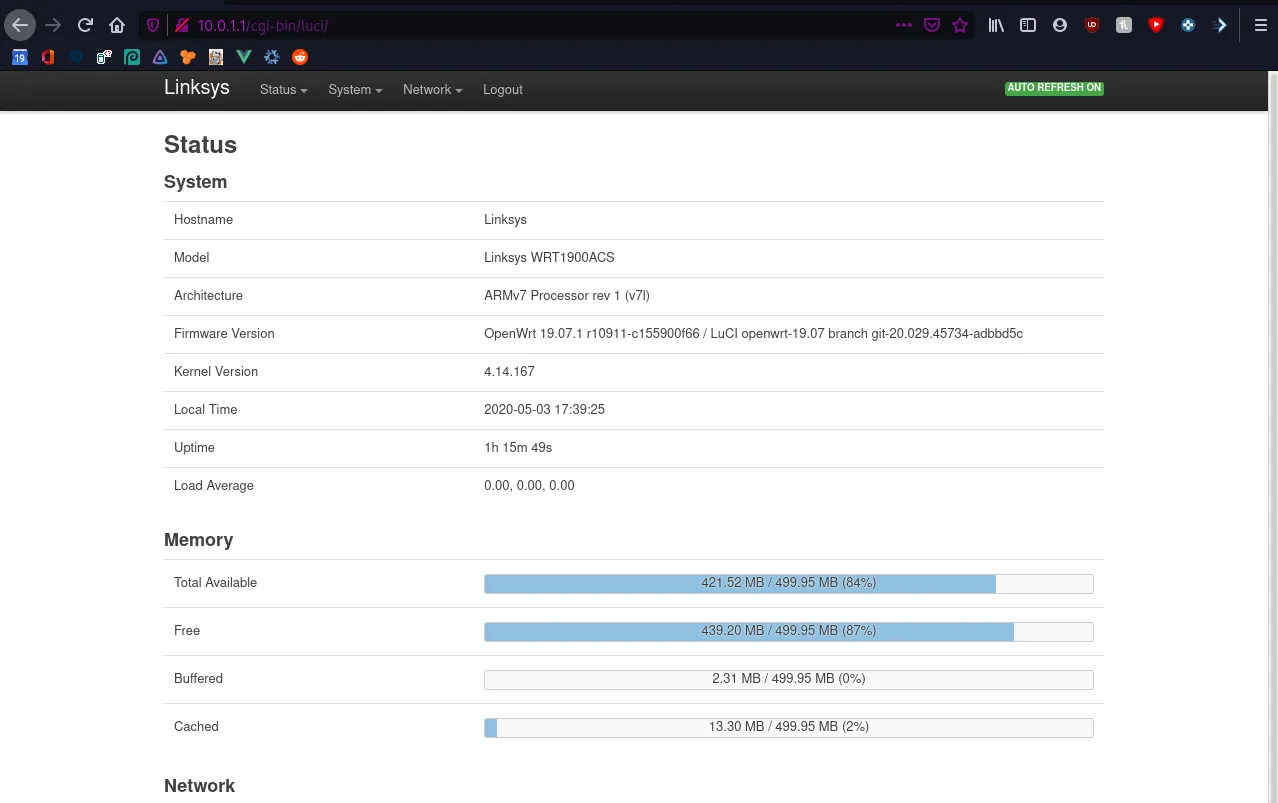Viewport: 1278px width, 803px height.
Task: Open the Library bookshelf icon
Action: point(996,25)
